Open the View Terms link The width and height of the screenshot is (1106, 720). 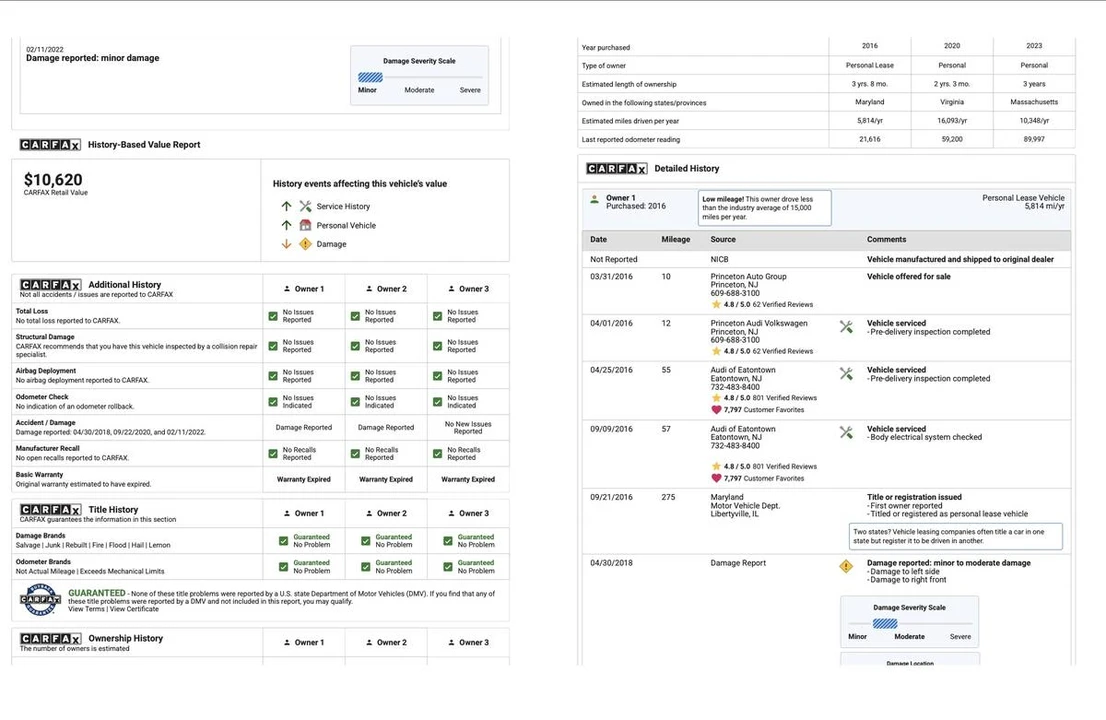[86, 609]
